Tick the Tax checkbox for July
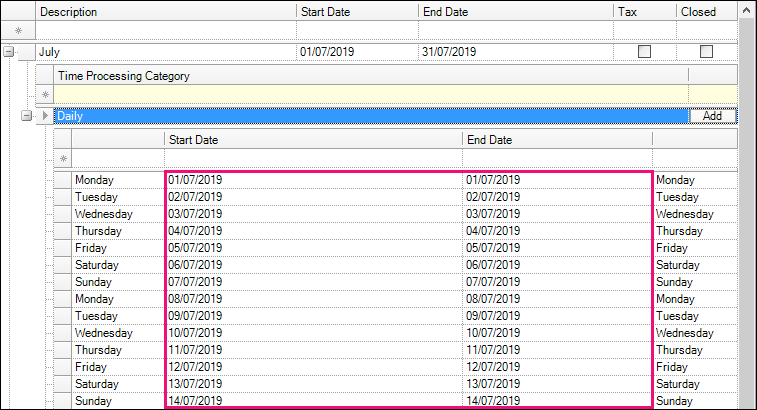 (645, 51)
